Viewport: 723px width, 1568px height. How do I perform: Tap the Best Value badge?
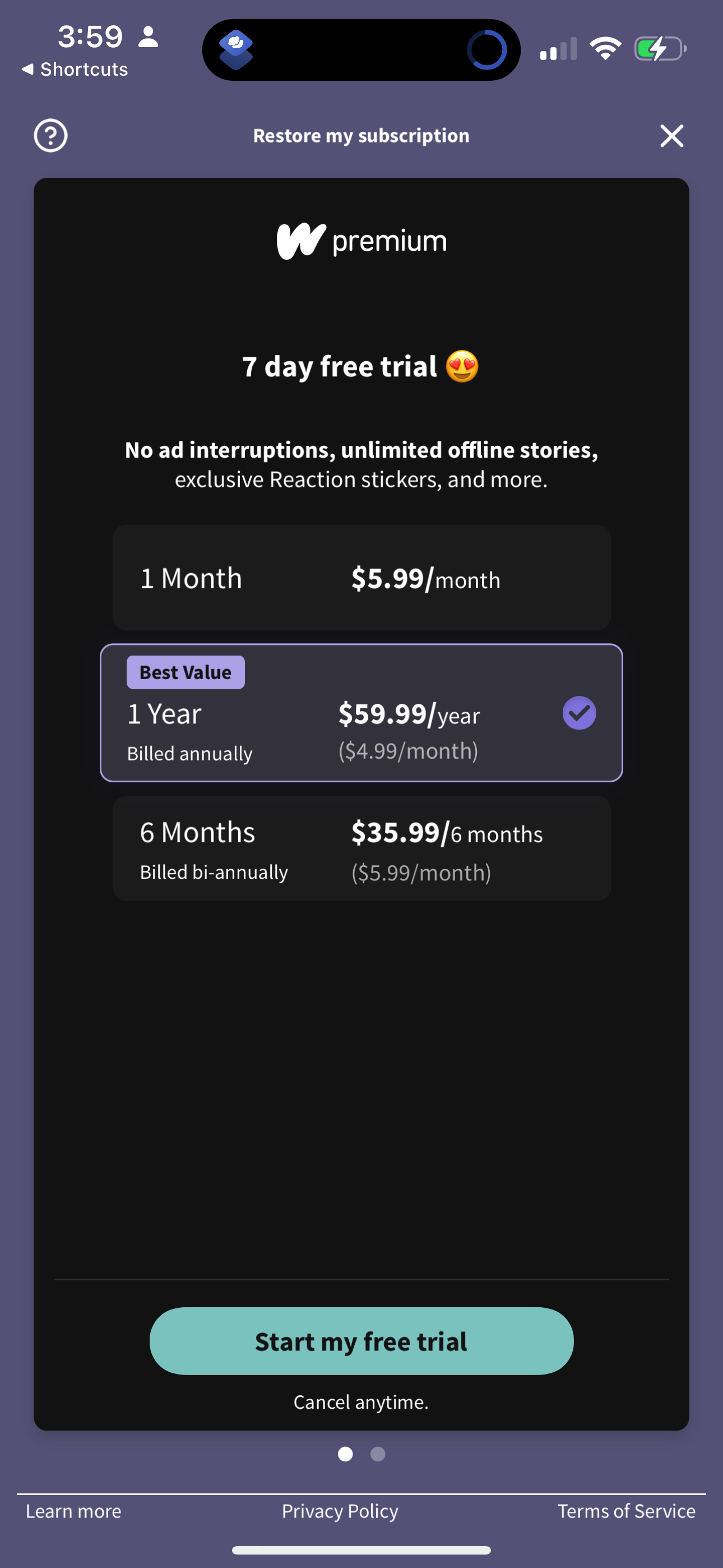pos(186,672)
